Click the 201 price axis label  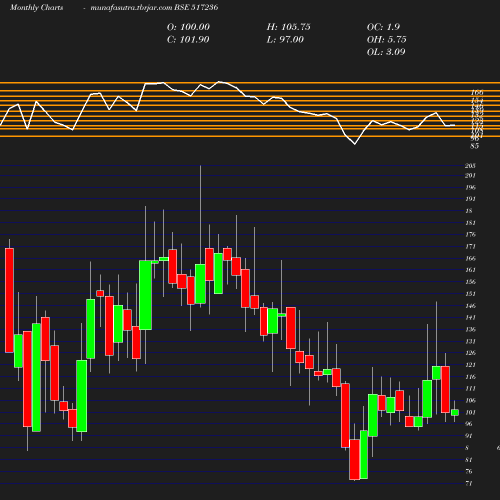(x=470, y=175)
